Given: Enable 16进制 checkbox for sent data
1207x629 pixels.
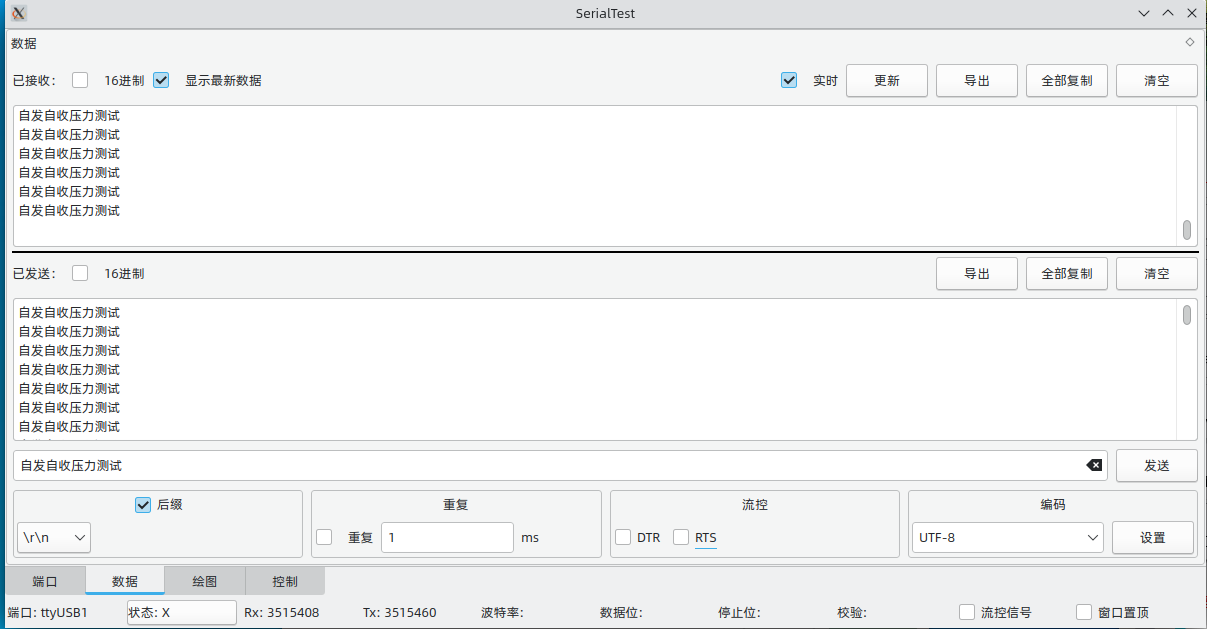Looking at the screenshot, I should pos(80,273).
